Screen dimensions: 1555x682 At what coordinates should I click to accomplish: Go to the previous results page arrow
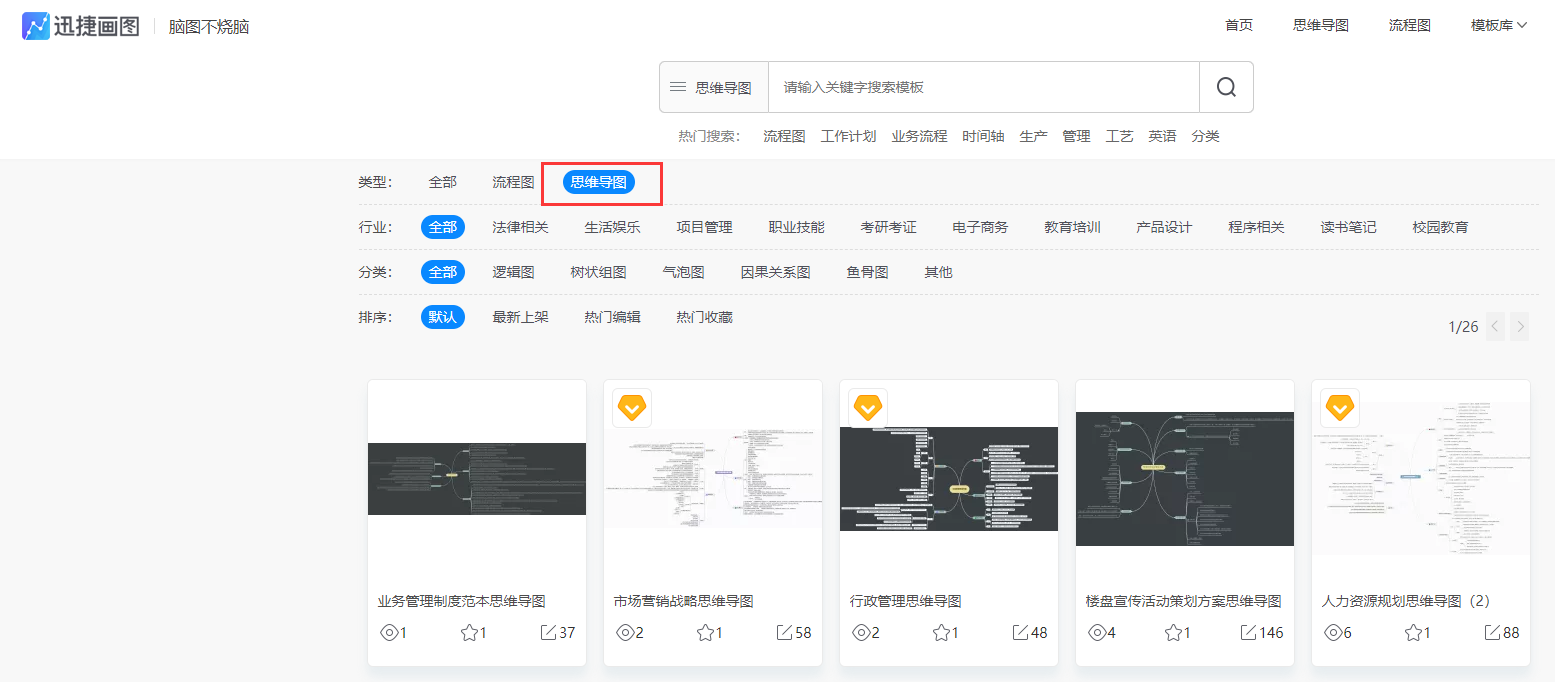coord(1495,327)
